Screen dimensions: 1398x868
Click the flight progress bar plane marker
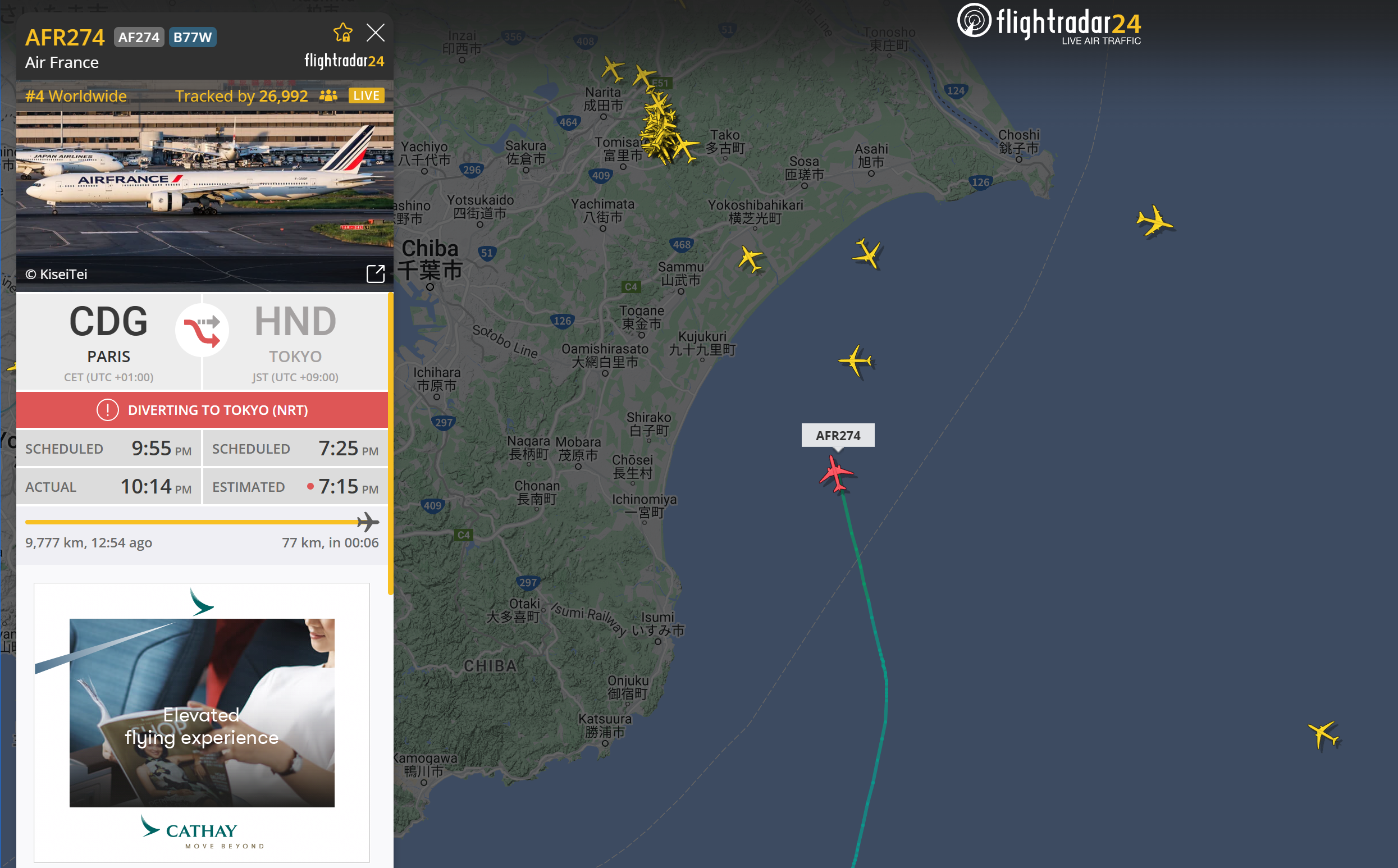pyautogui.click(x=368, y=522)
